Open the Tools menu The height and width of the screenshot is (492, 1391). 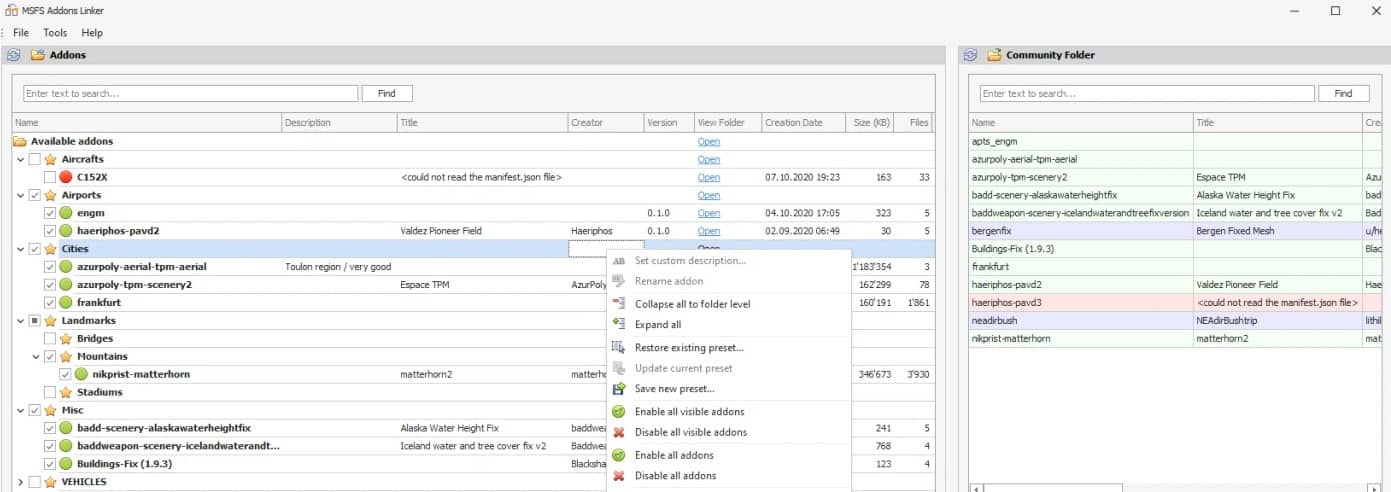pos(55,33)
